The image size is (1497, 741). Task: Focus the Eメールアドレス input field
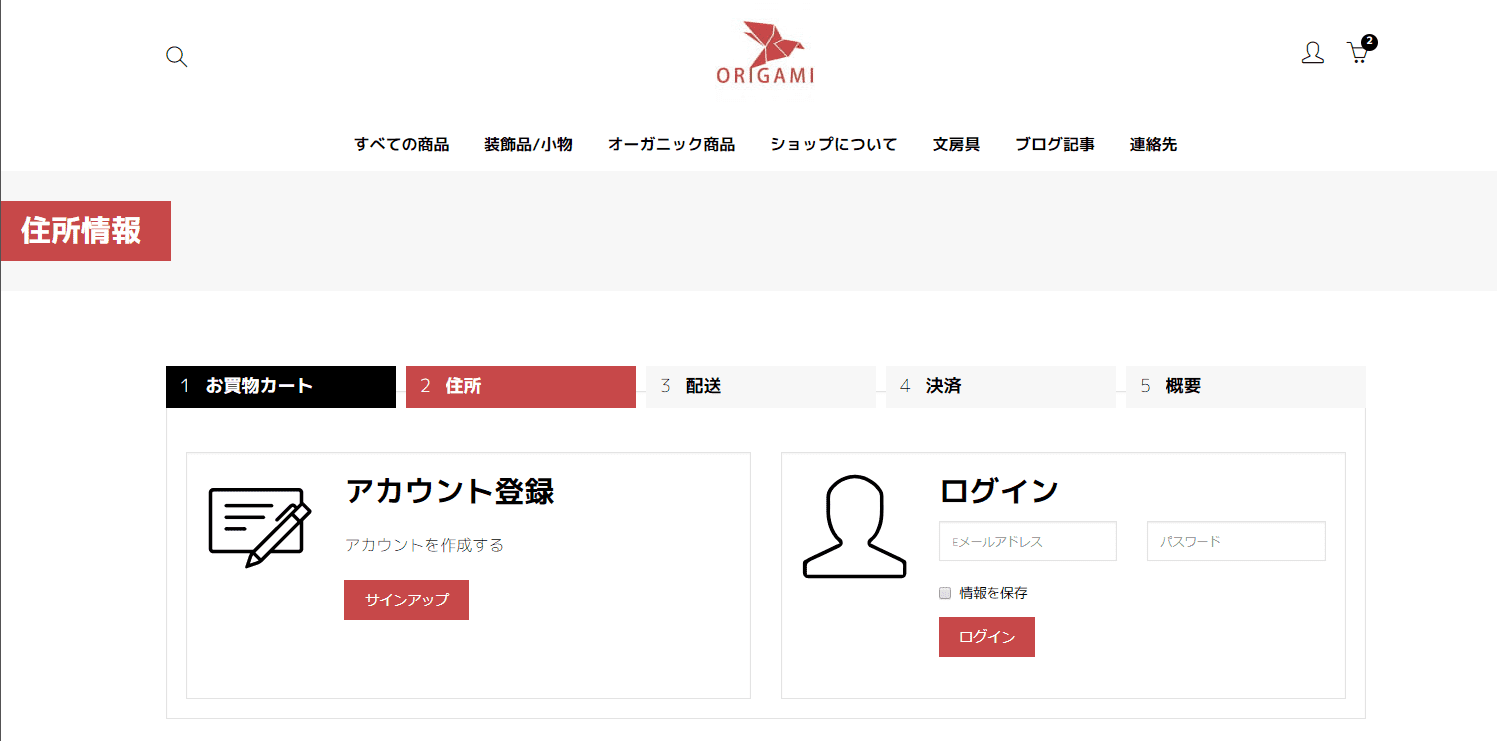(1028, 541)
